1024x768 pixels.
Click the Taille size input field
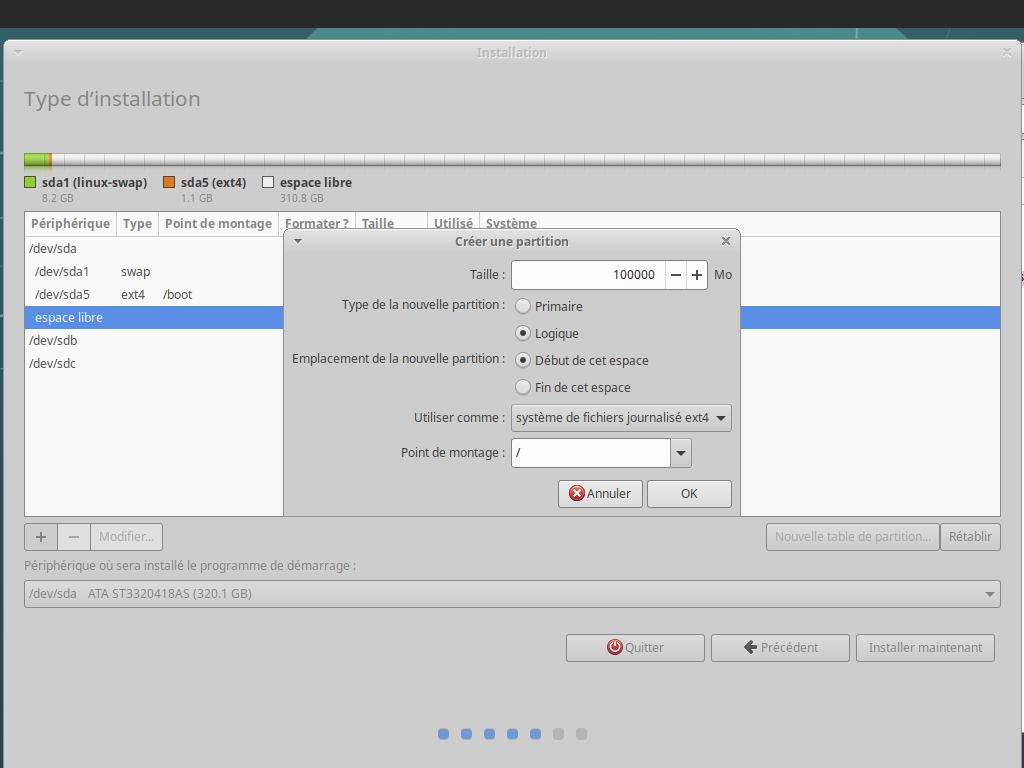point(588,275)
